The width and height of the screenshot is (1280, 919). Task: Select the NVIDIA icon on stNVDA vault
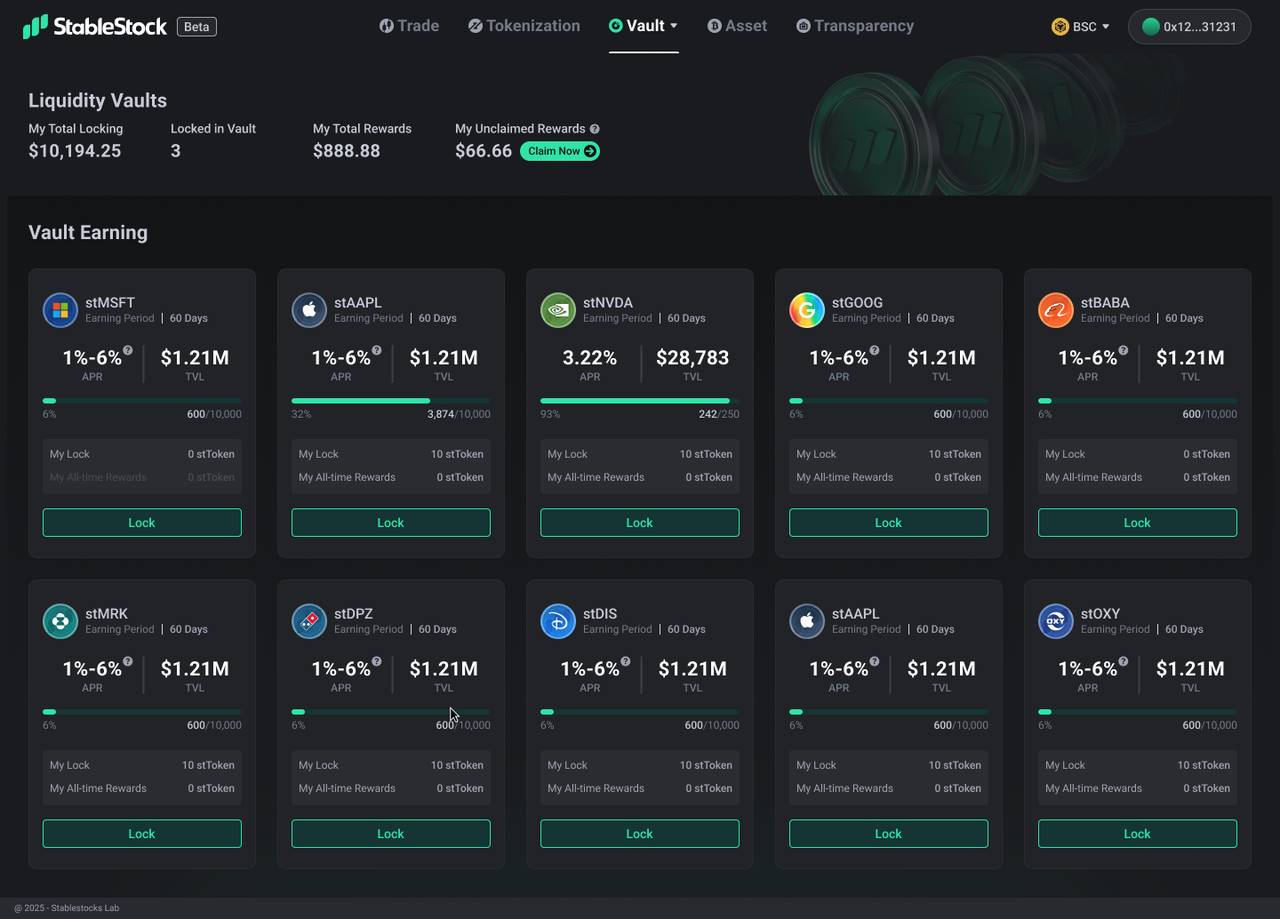[558, 310]
